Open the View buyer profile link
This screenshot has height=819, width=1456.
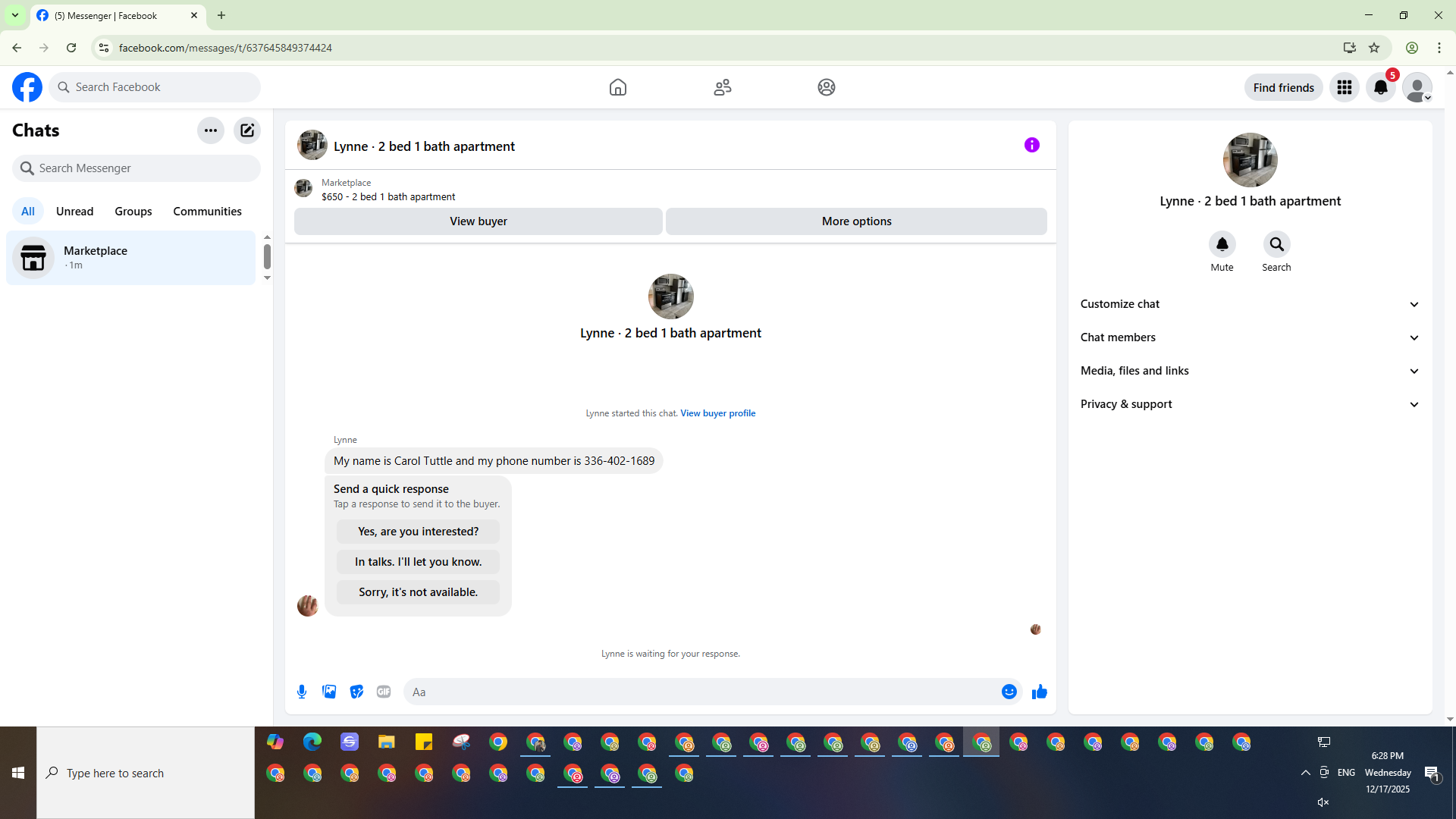717,413
